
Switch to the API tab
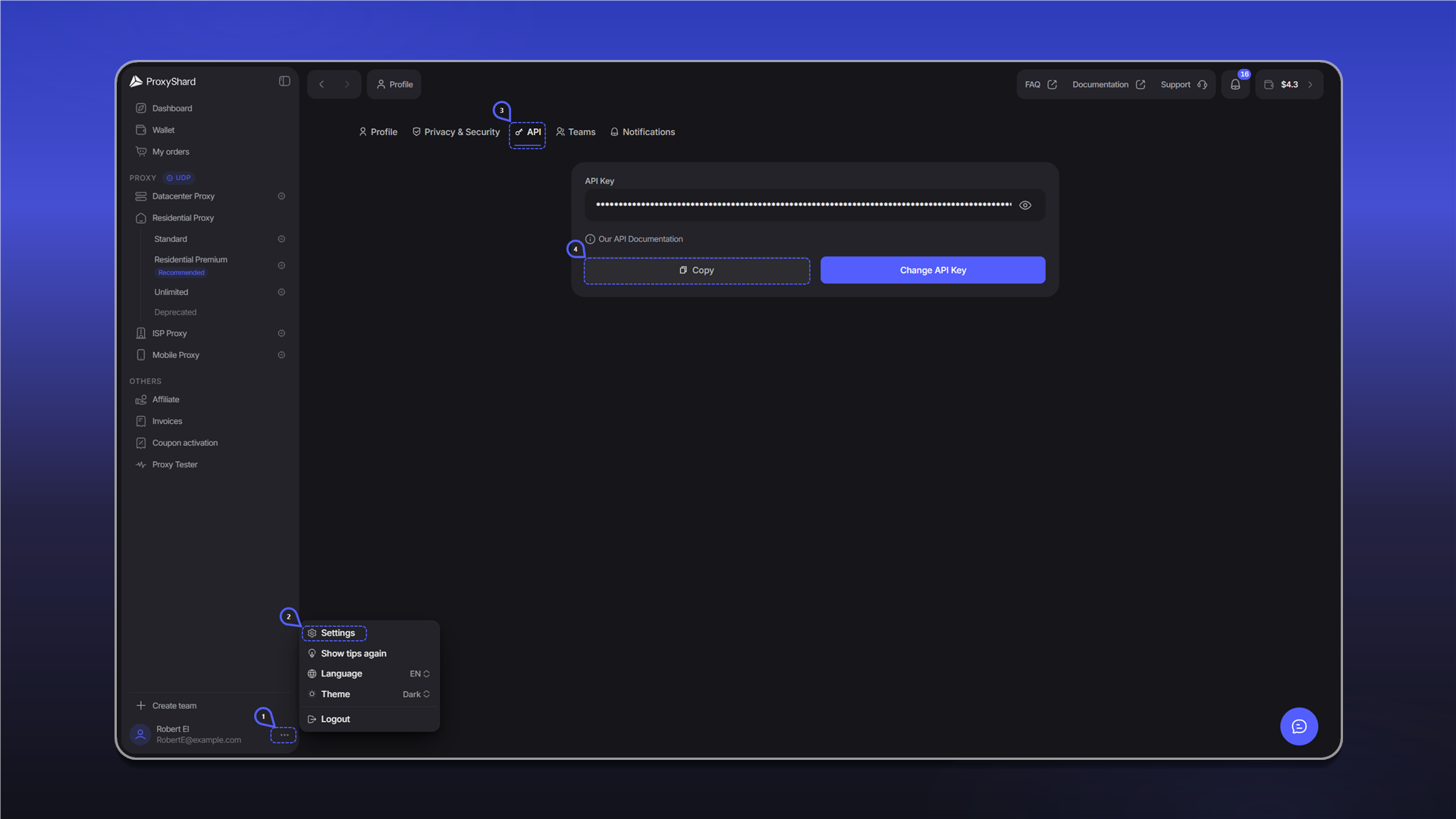528,132
